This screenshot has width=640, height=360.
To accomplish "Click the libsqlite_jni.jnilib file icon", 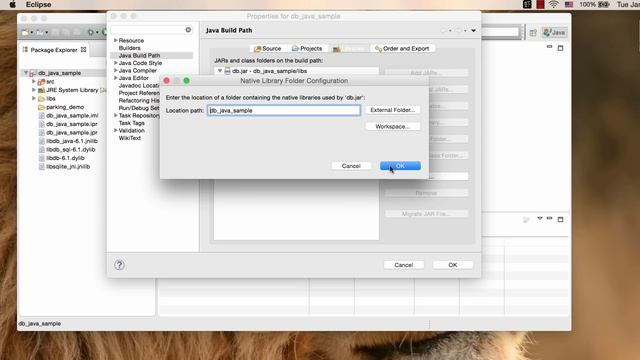I will [41, 167].
